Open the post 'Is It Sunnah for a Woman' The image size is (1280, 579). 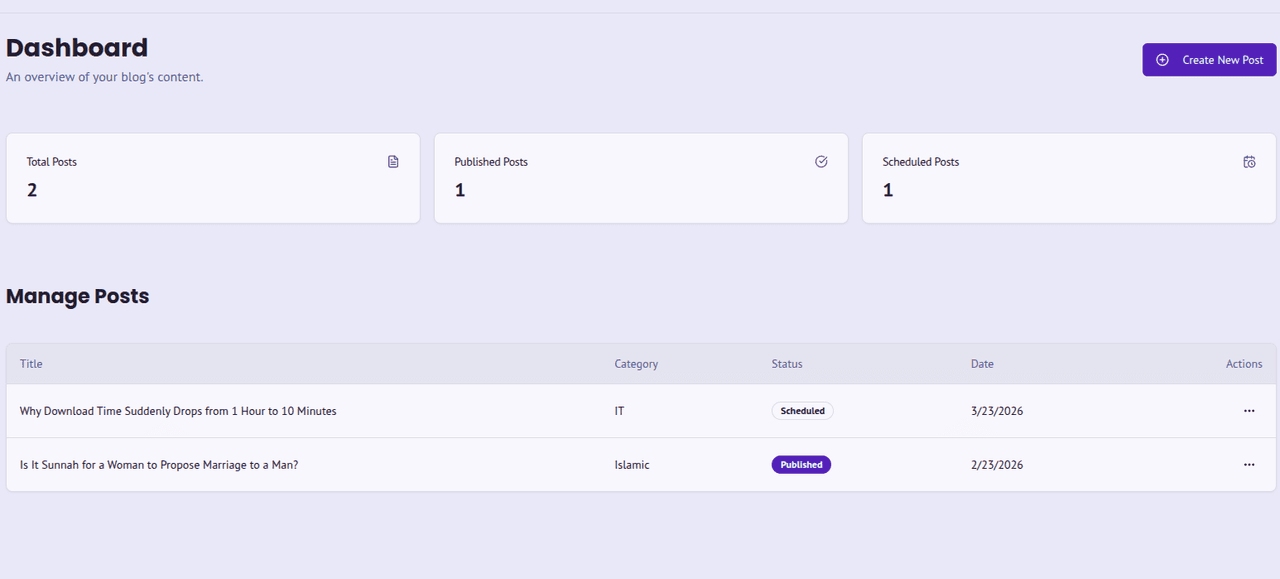click(x=159, y=465)
